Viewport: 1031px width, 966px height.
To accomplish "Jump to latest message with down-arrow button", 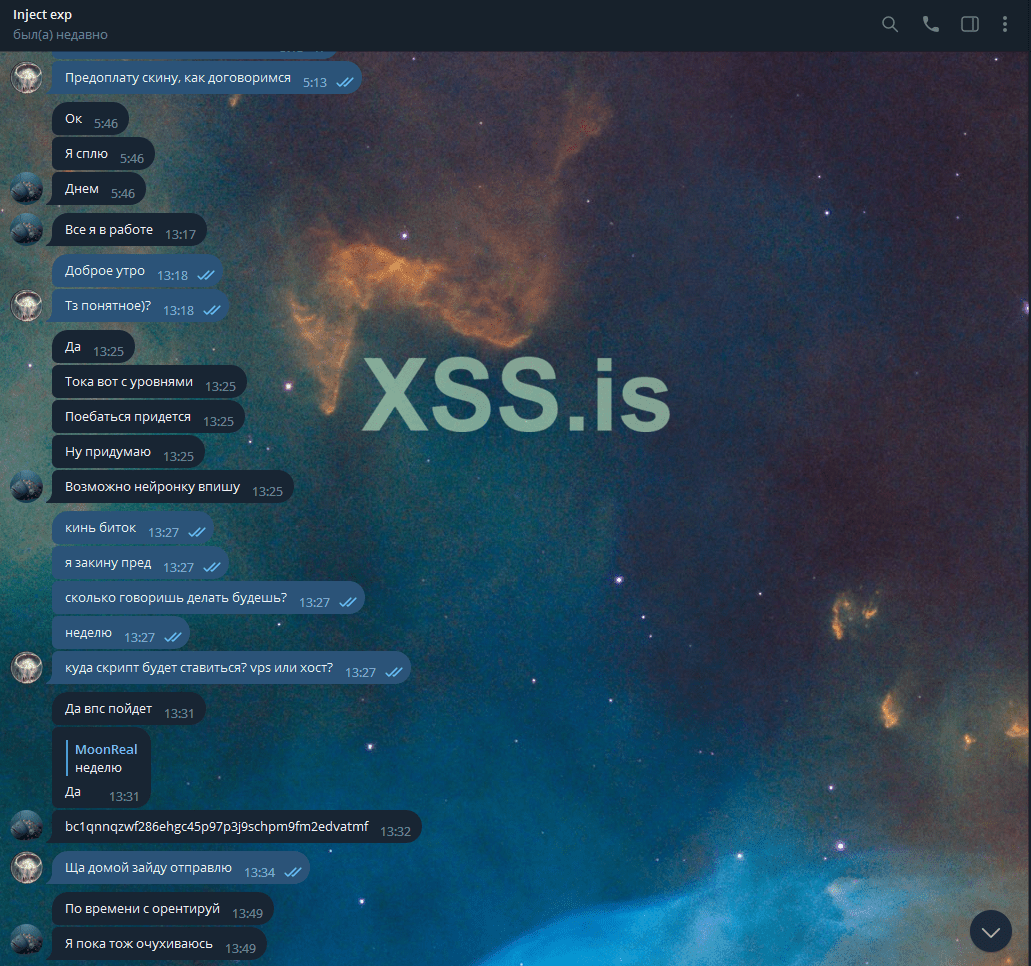I will pos(991,931).
